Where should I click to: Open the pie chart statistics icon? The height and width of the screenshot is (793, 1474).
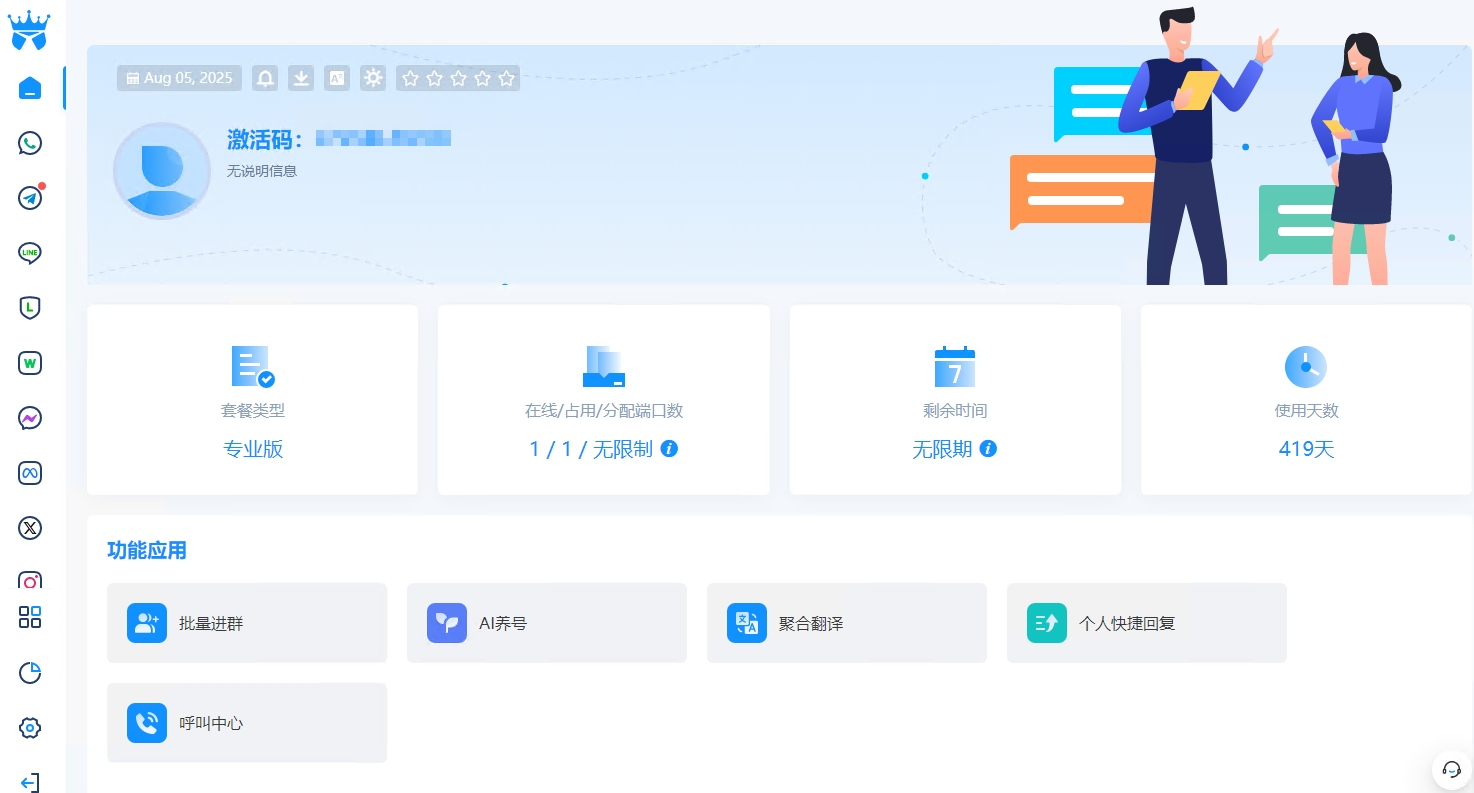(30, 673)
